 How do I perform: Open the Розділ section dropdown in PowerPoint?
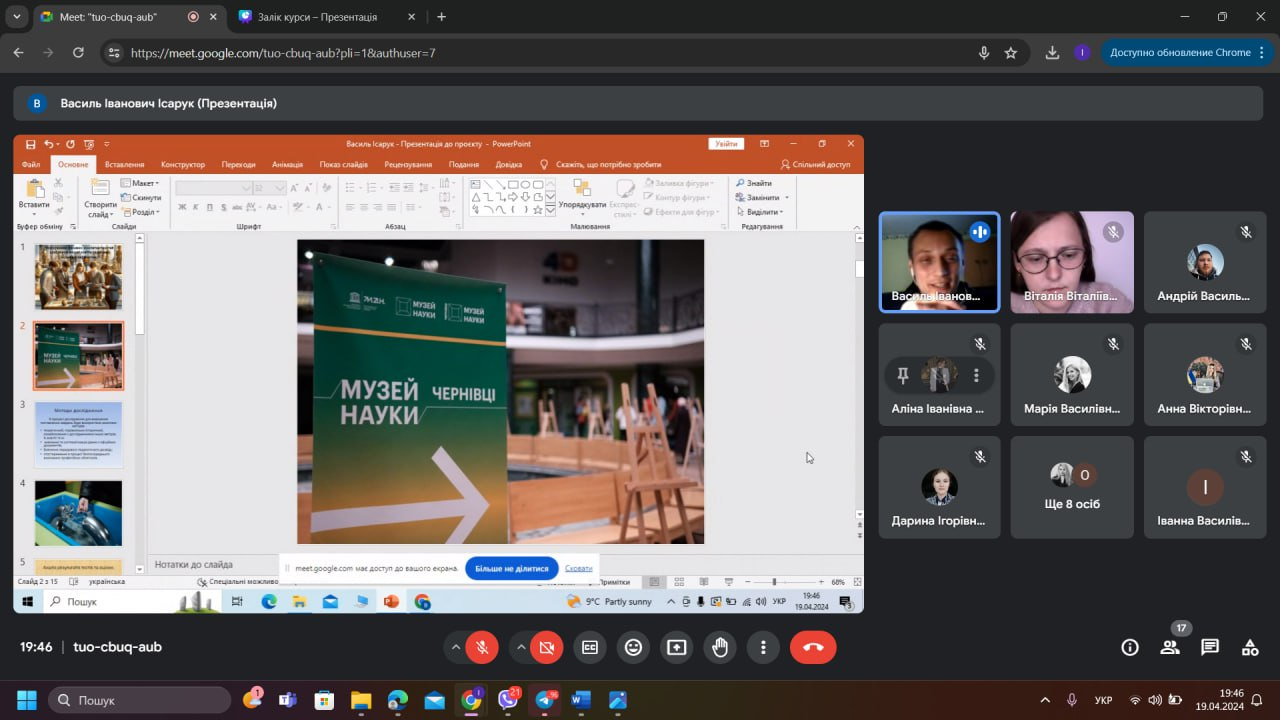pyautogui.click(x=140, y=212)
